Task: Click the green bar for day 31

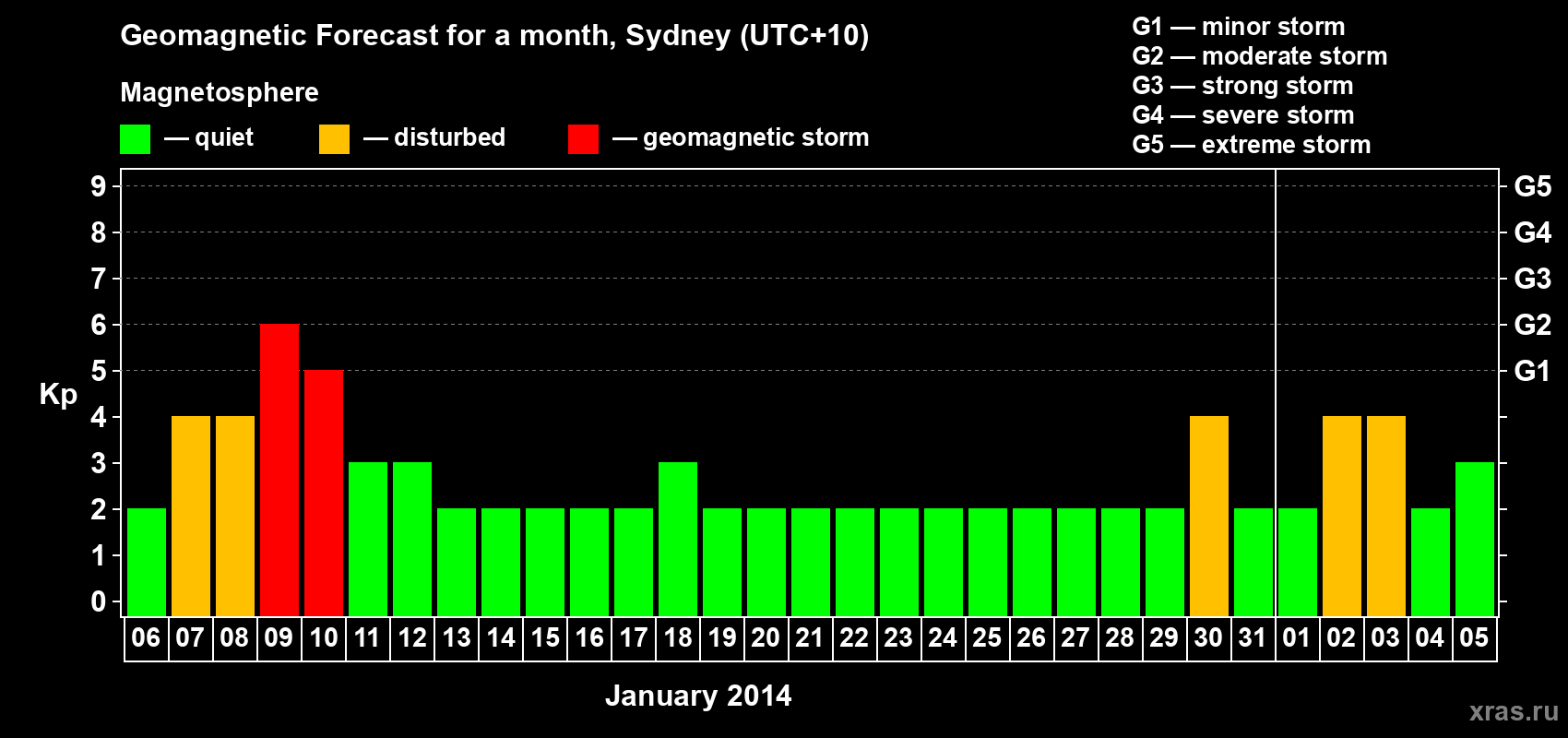Action: 1253,562
